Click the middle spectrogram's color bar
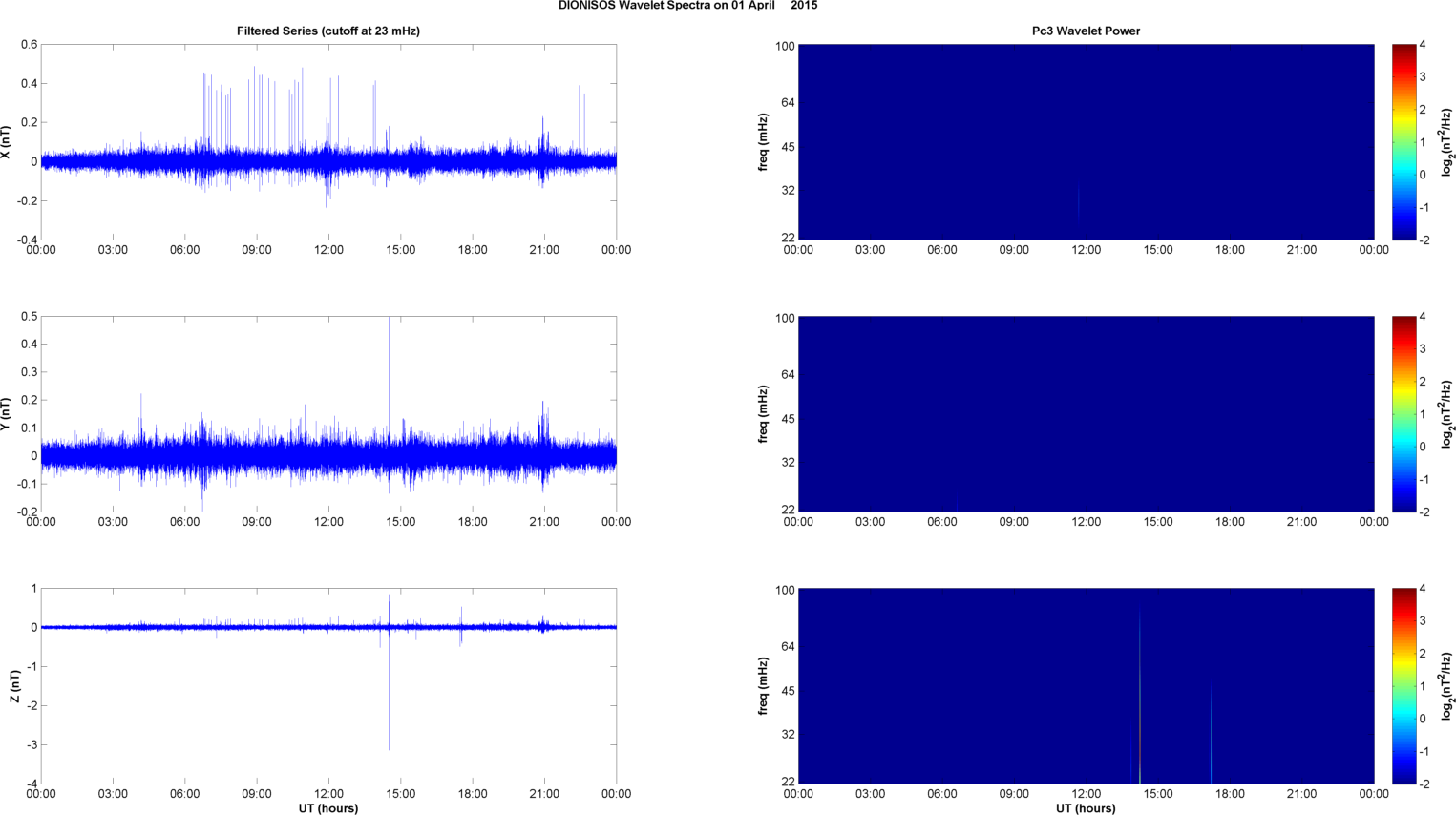 click(1403, 414)
